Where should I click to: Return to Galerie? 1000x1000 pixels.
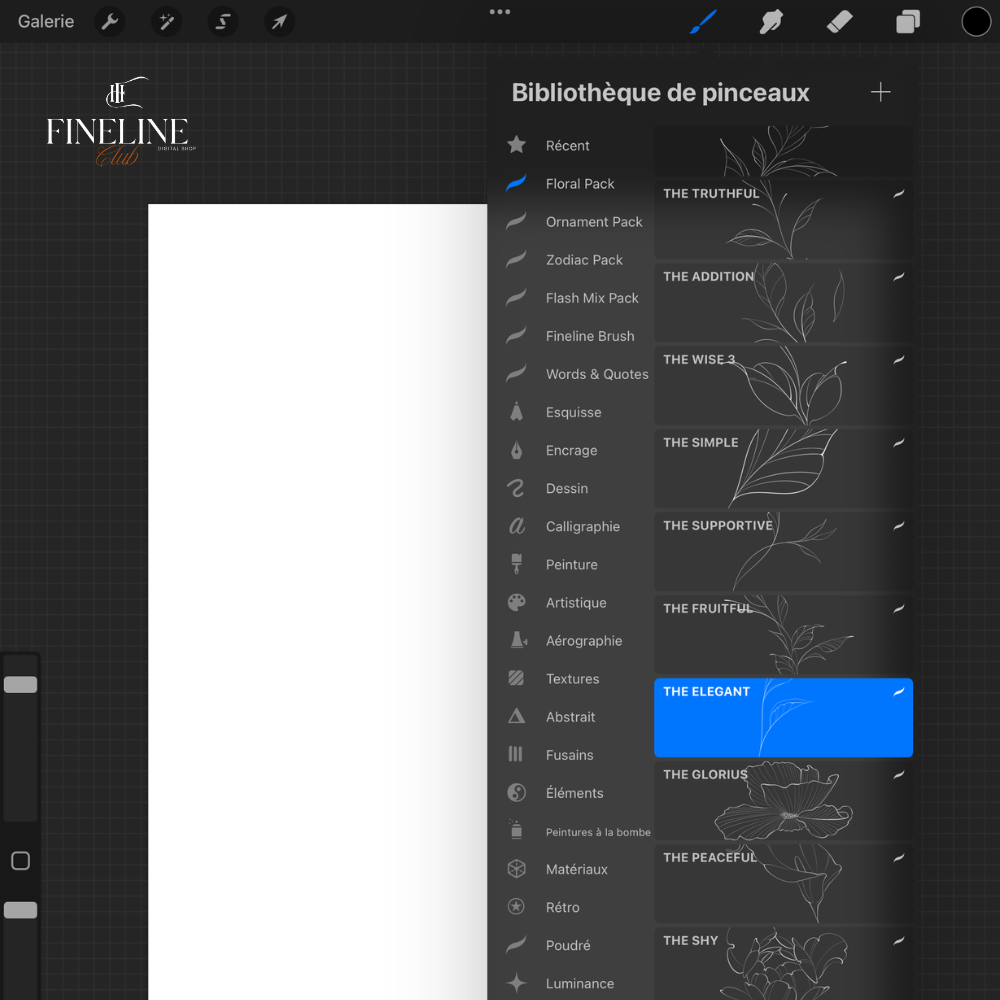46,21
